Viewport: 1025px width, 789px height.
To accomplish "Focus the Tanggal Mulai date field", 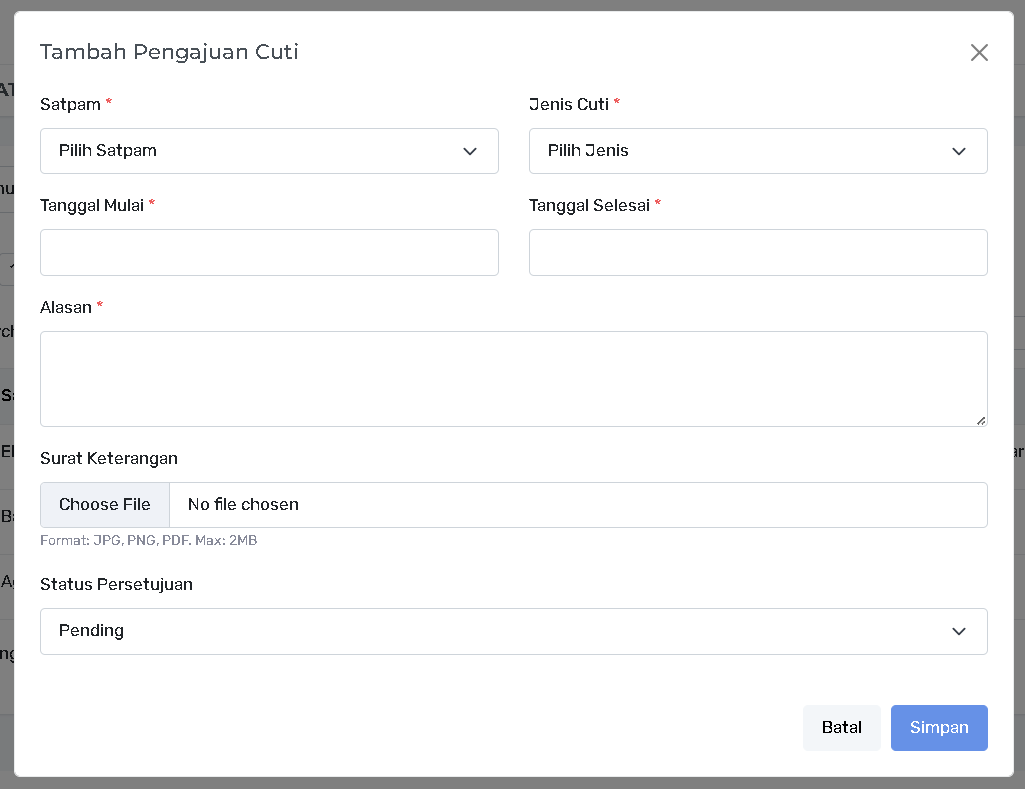I will [x=269, y=252].
